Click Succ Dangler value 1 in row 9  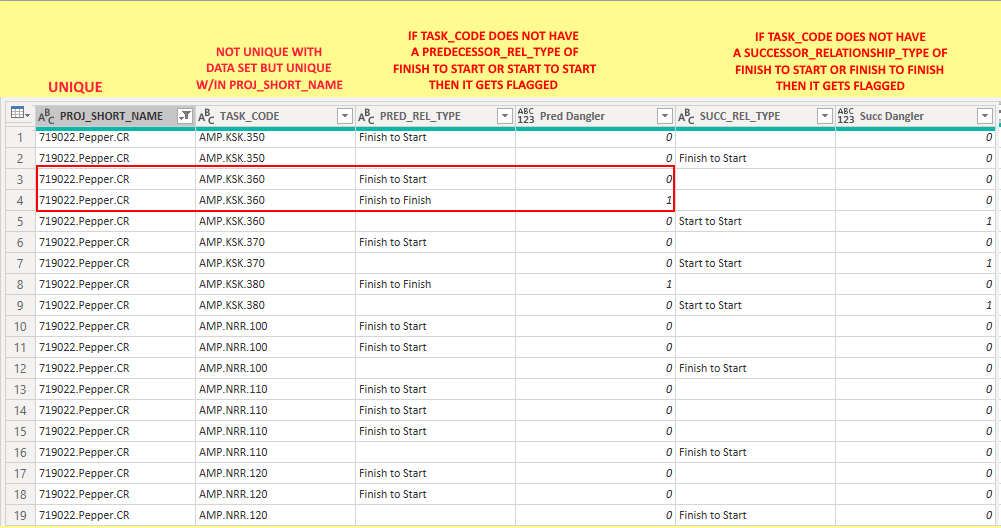coord(988,305)
